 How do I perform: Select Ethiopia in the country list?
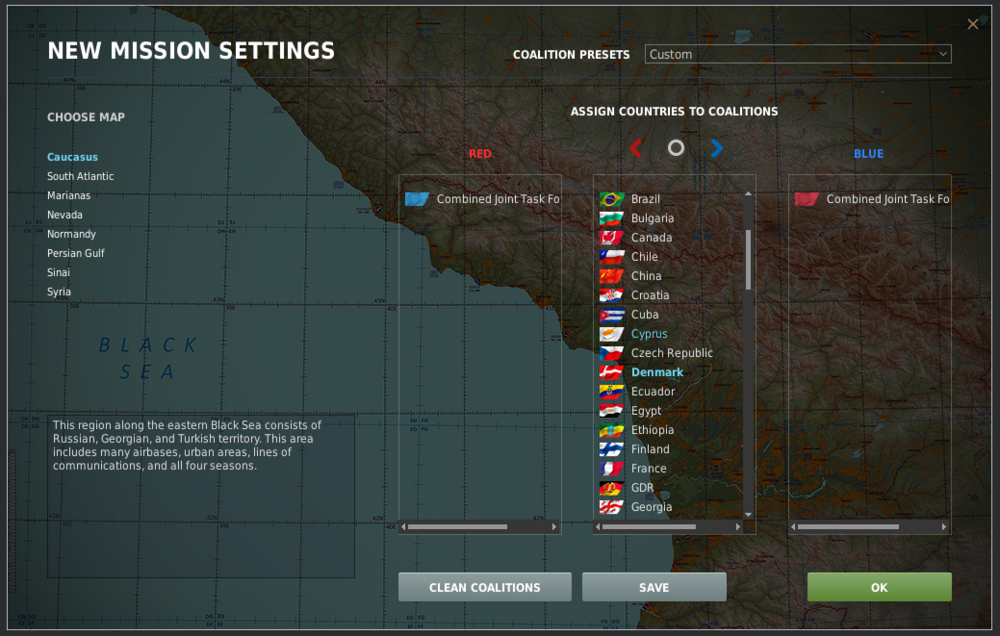point(652,430)
